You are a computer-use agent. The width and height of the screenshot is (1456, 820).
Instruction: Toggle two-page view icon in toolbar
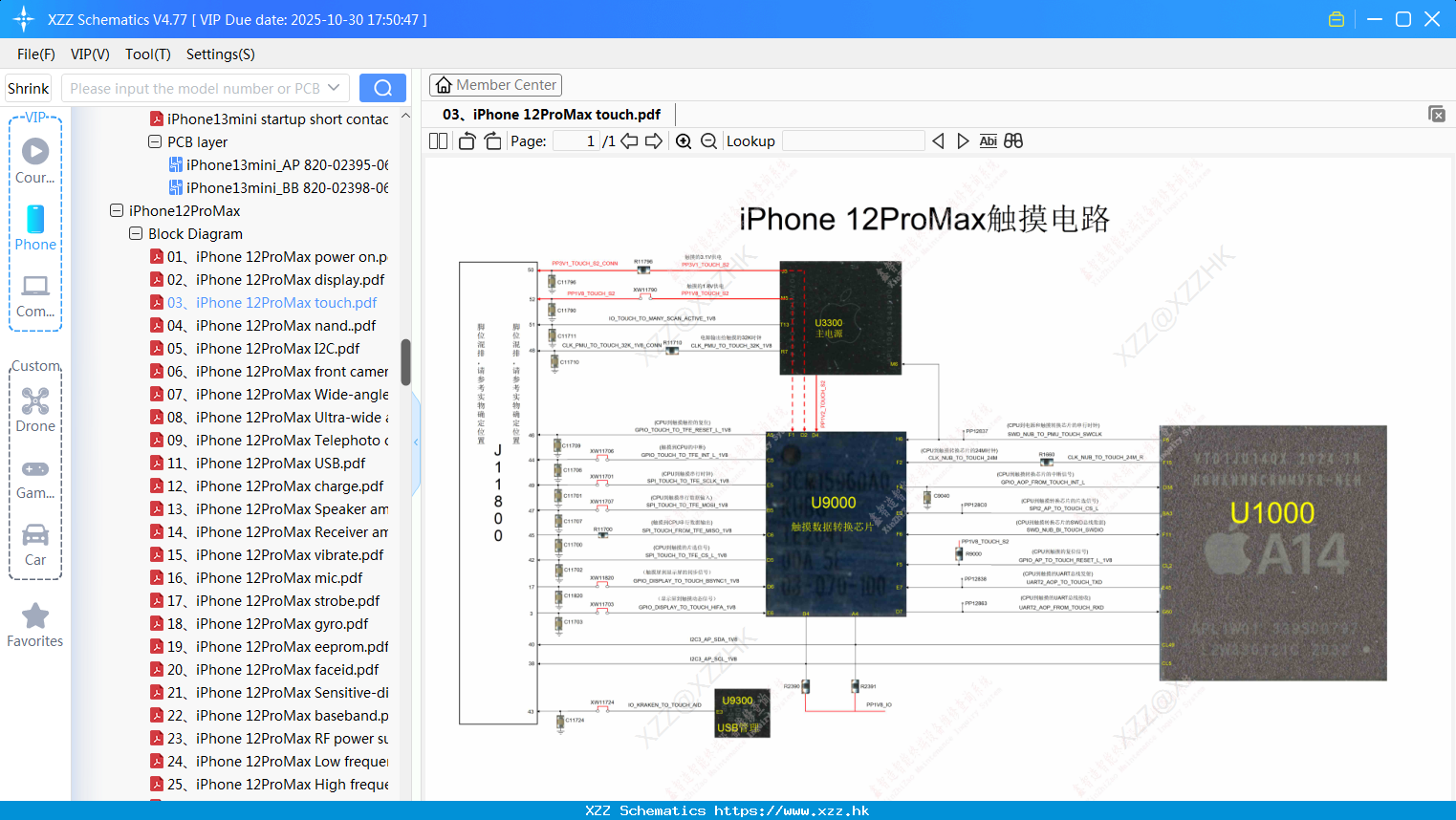pyautogui.click(x=438, y=140)
